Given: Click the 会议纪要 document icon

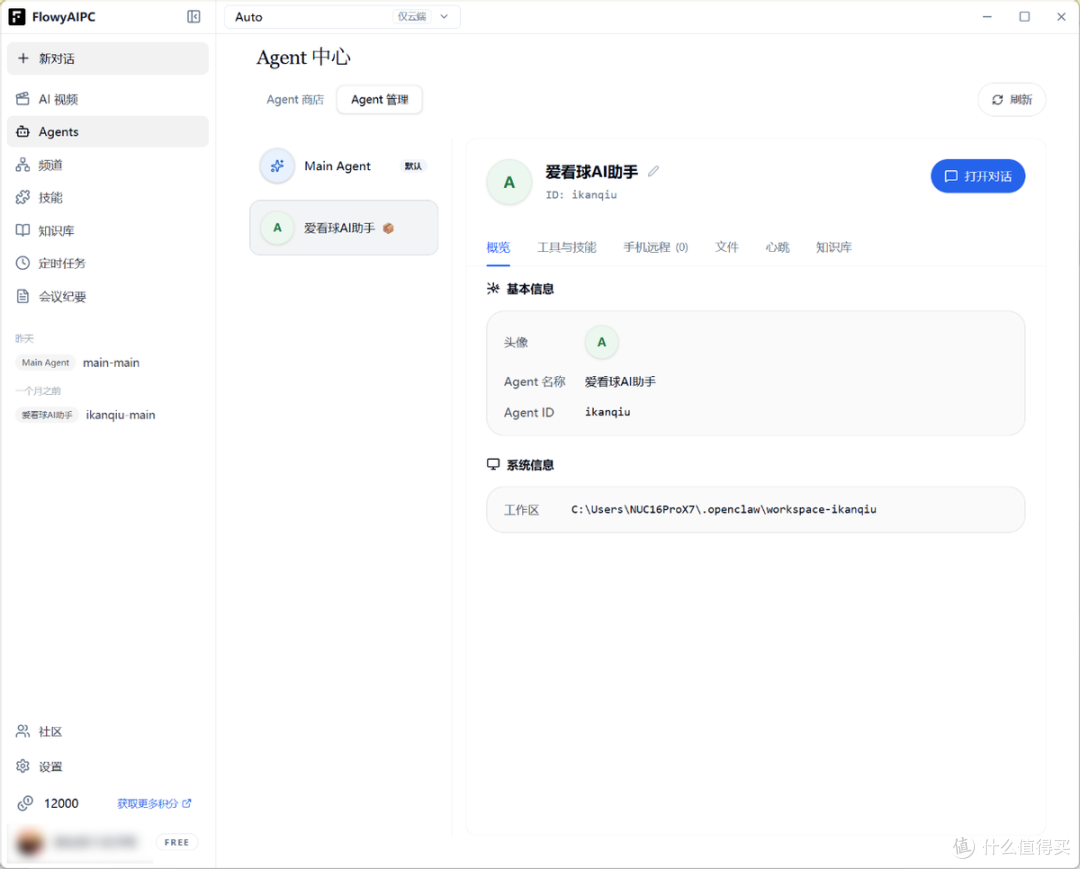Looking at the screenshot, I should (23, 296).
